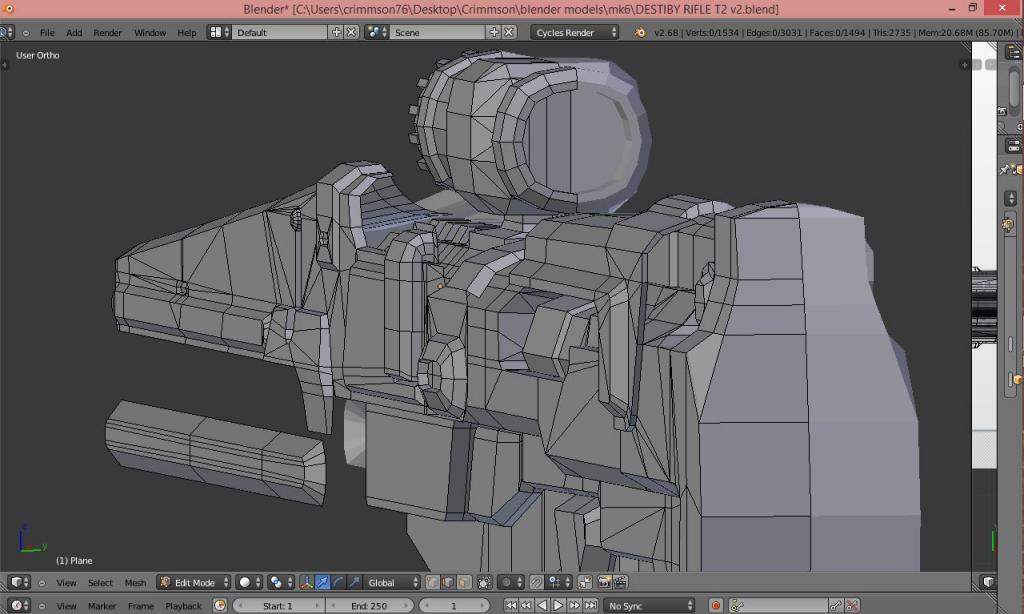The image size is (1024, 614).
Task: Set the Start frame field
Action: pyautogui.click(x=278, y=606)
